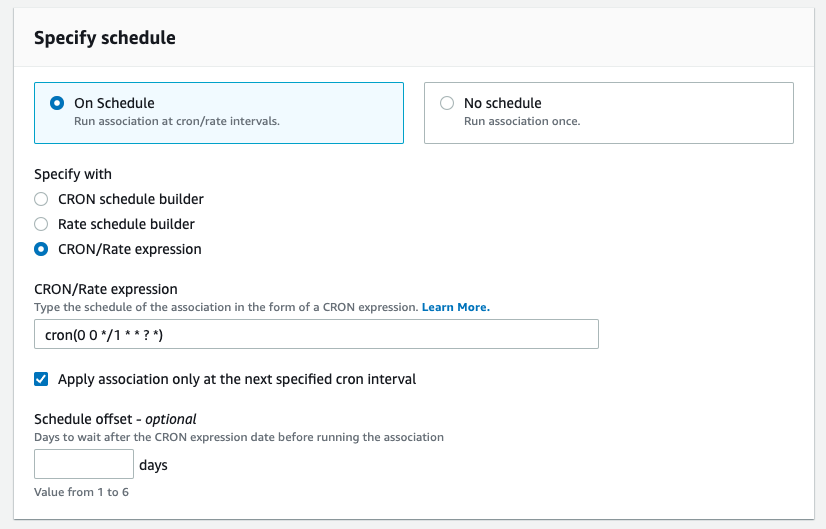Click the "Run association once." description text

tap(522, 121)
